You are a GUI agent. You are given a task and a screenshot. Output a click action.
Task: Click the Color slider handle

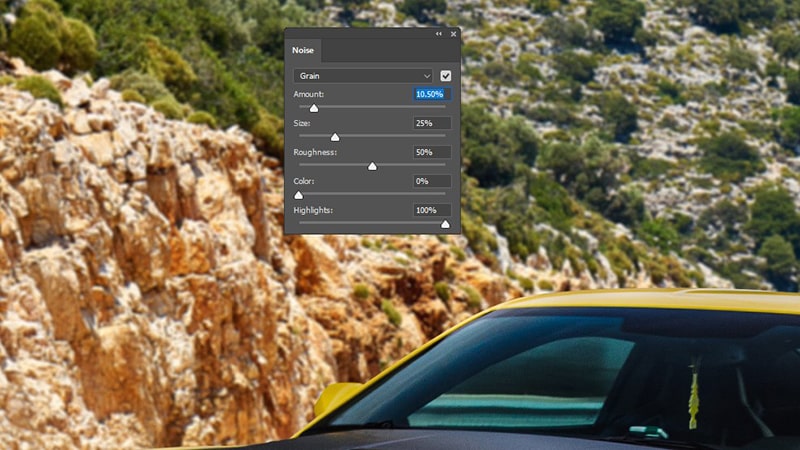tap(298, 195)
